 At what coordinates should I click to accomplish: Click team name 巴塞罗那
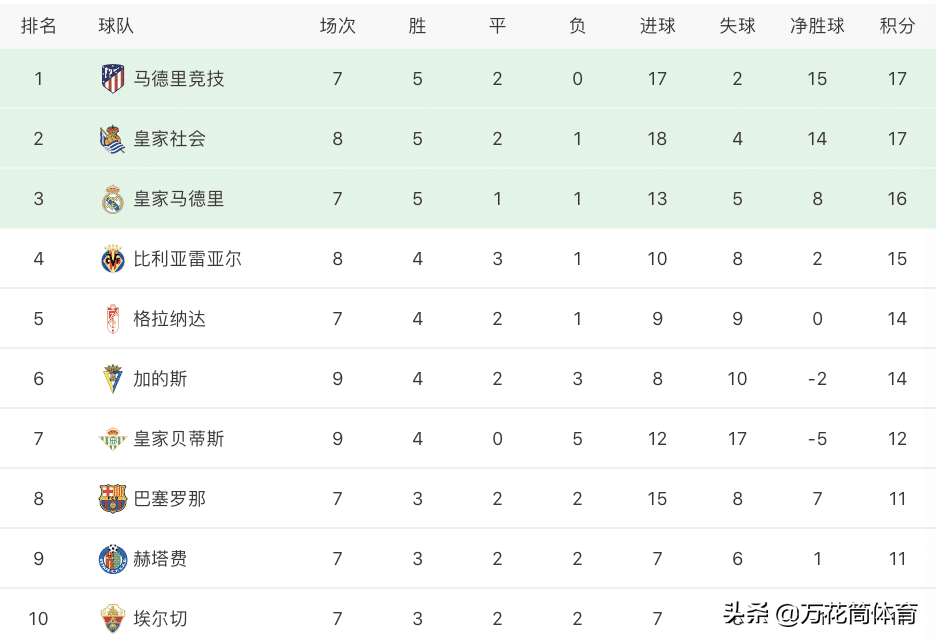(170, 499)
